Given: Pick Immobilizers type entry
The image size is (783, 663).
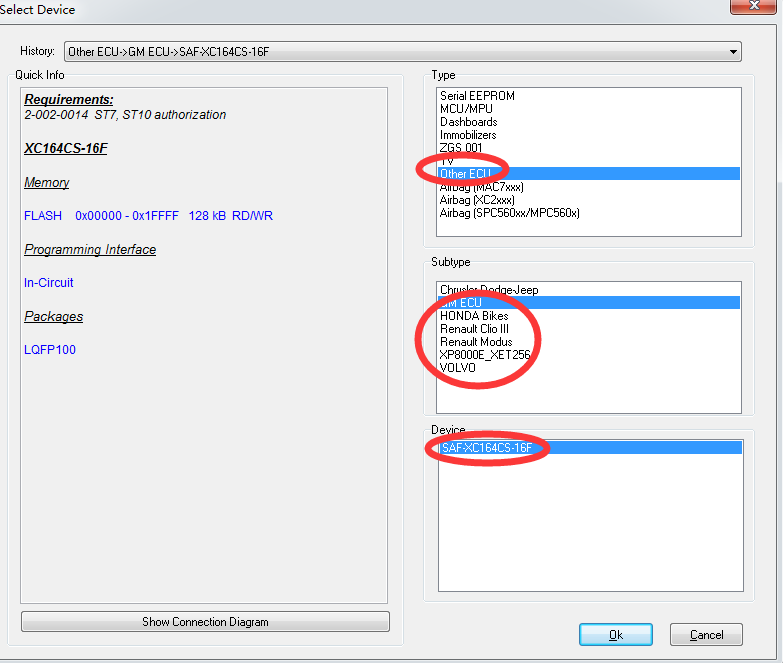Looking at the screenshot, I should [468, 135].
